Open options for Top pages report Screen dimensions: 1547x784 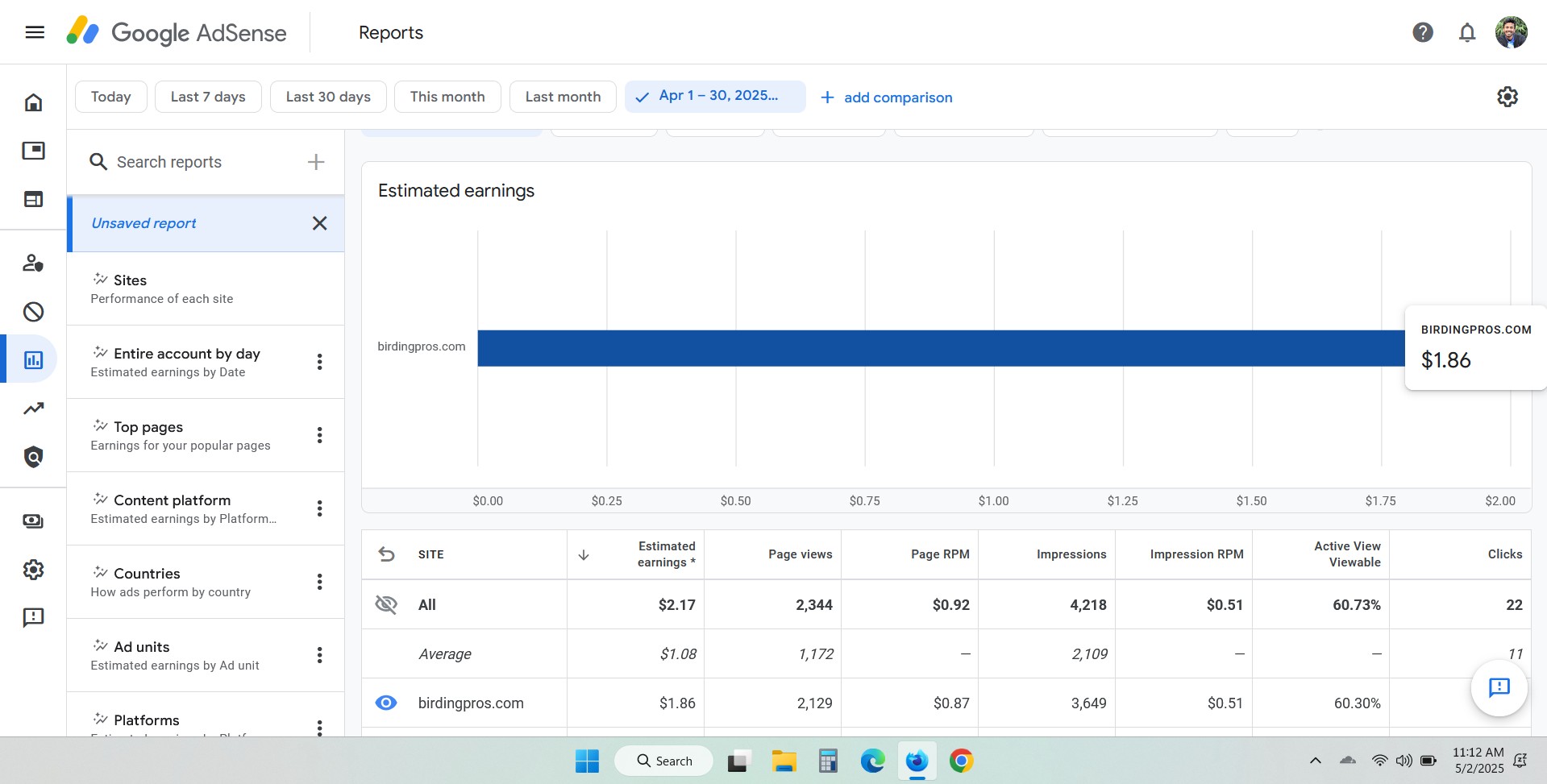tap(319, 435)
